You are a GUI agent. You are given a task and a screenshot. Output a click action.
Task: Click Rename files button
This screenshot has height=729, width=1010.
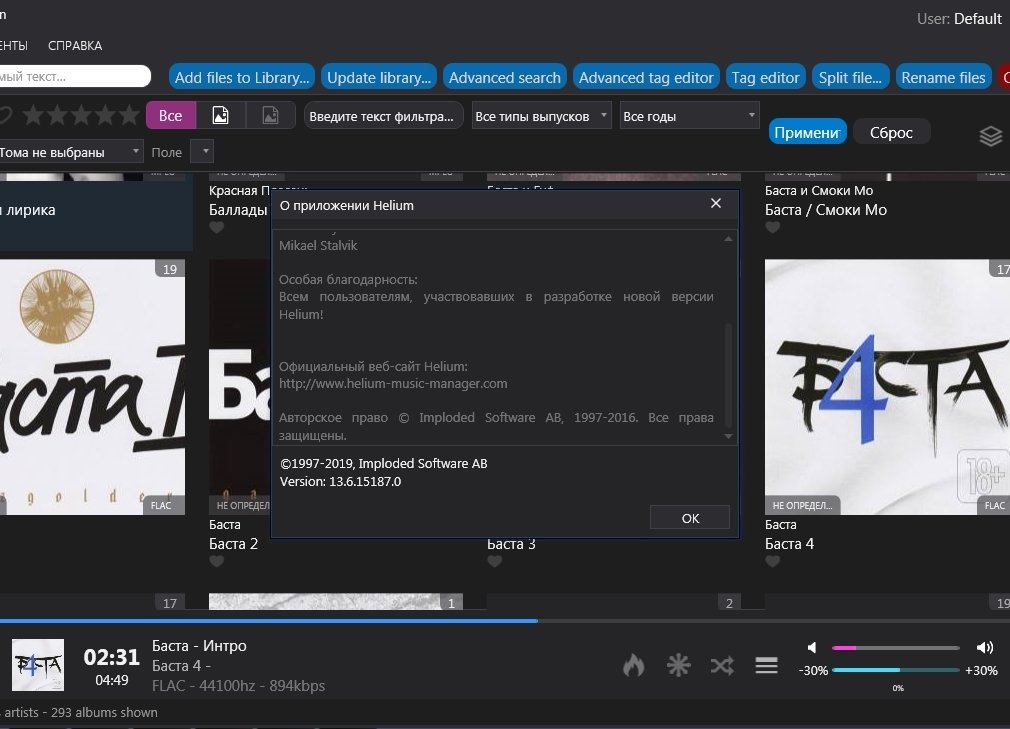tap(943, 77)
